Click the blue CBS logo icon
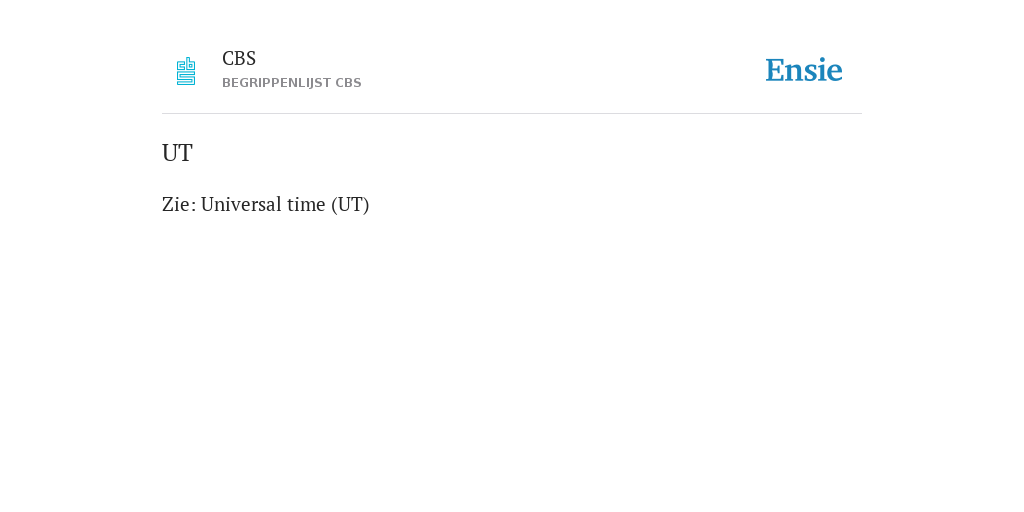 click(186, 71)
